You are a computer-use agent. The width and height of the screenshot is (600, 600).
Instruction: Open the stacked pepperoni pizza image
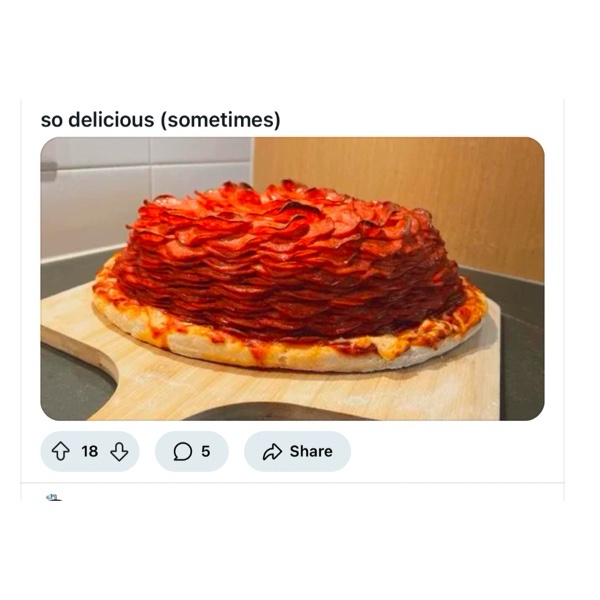pyautogui.click(x=292, y=279)
